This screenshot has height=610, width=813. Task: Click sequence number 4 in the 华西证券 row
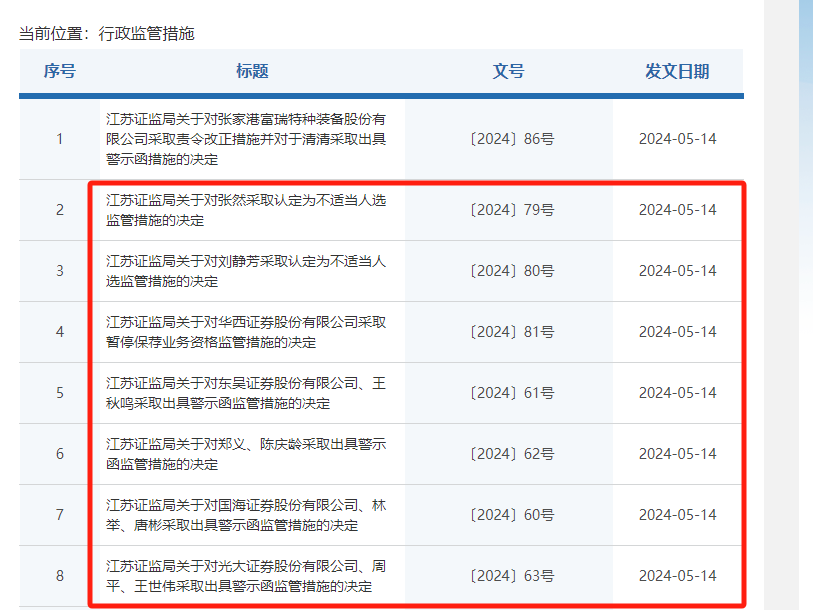pos(60,332)
